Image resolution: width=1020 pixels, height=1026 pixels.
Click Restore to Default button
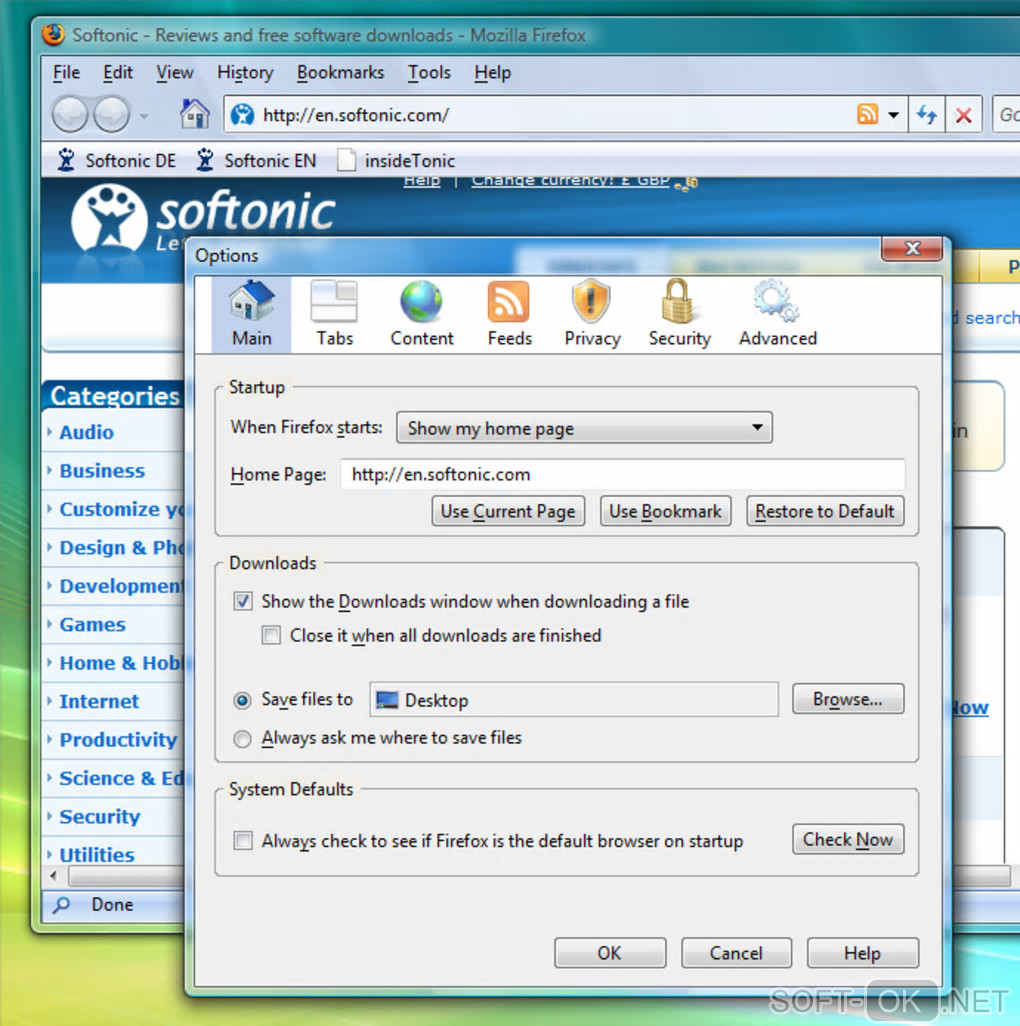tap(825, 511)
